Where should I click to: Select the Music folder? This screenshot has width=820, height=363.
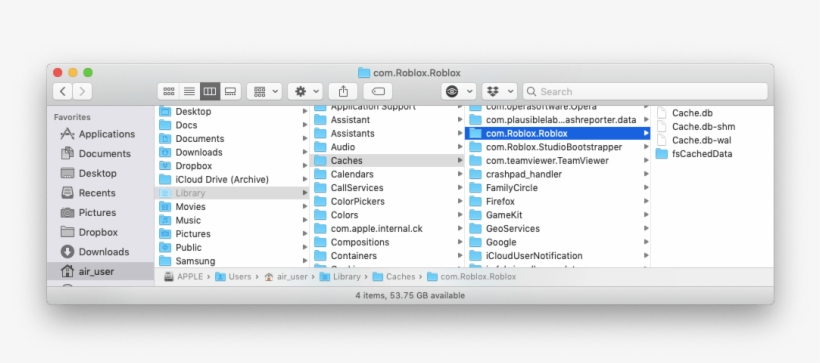[x=233, y=220]
